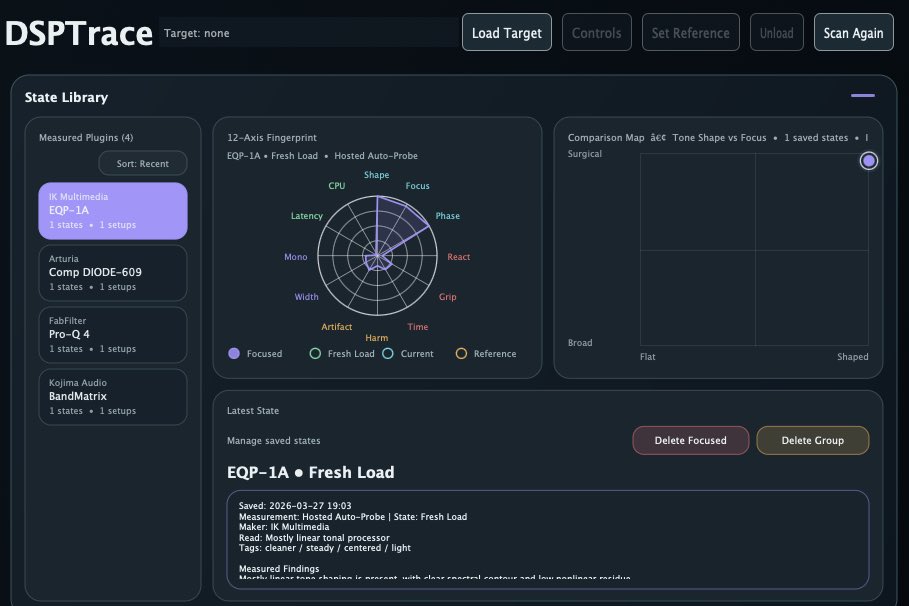The width and height of the screenshot is (909, 606).
Task: Click the Latency axis label
Action: [307, 216]
